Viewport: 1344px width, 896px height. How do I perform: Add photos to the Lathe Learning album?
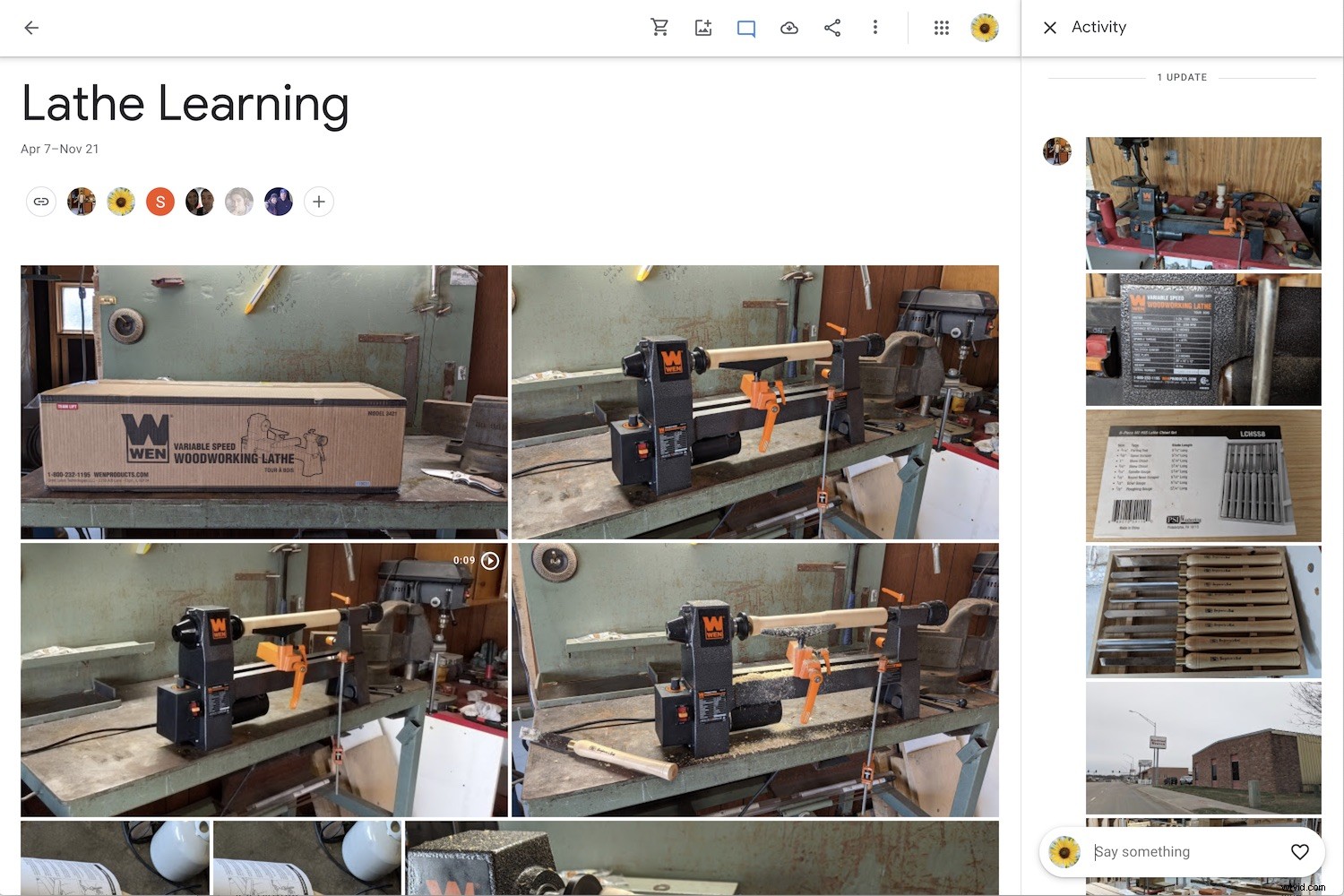[x=702, y=28]
